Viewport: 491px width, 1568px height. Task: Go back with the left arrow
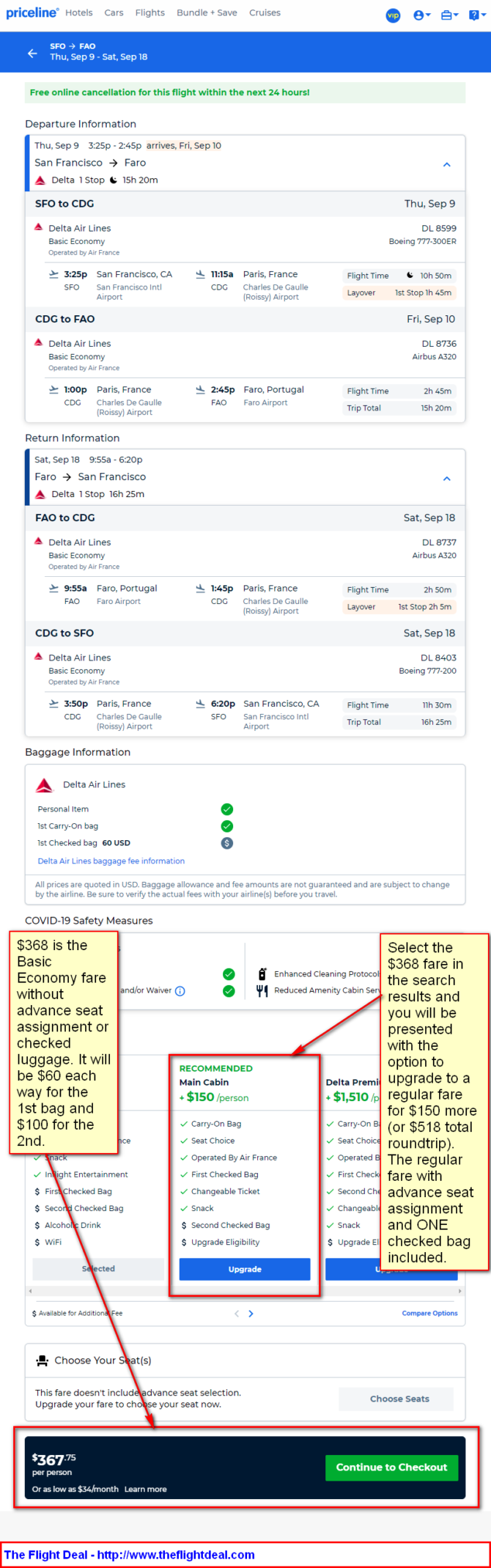coord(32,53)
